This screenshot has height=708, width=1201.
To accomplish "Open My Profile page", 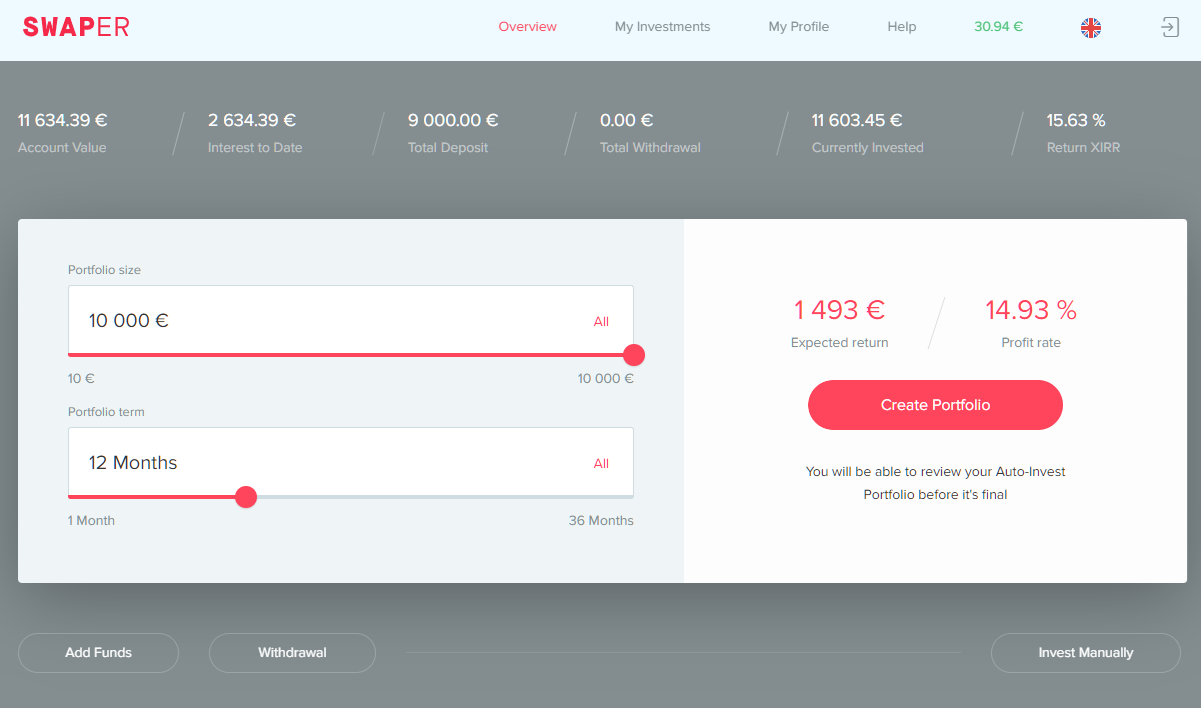I will pos(798,27).
